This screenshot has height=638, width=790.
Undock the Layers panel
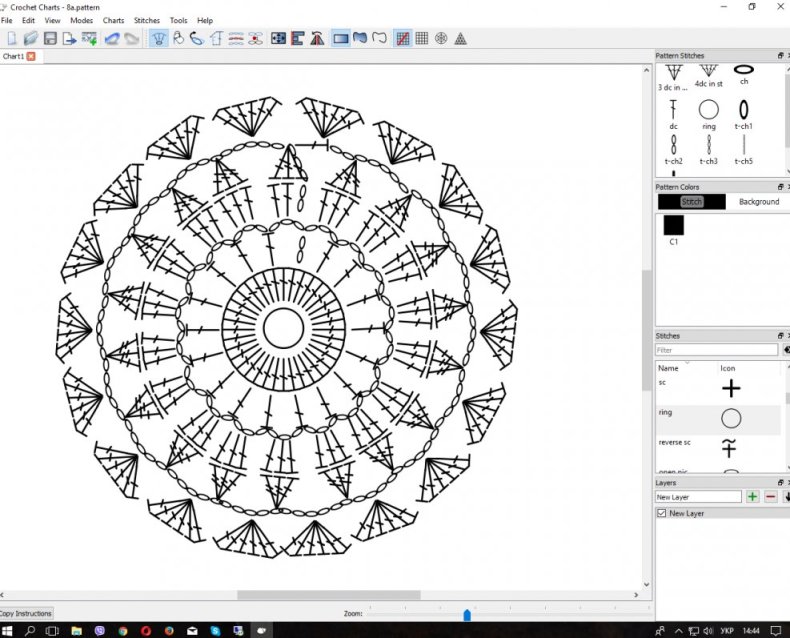coord(780,482)
